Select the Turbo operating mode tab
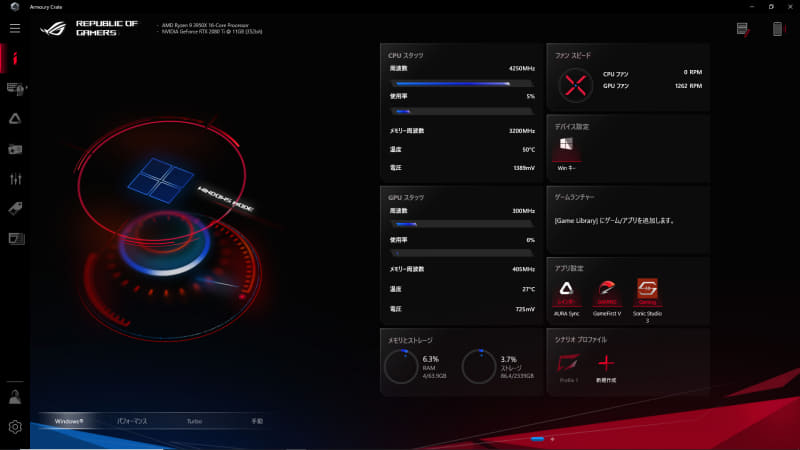 click(x=194, y=421)
